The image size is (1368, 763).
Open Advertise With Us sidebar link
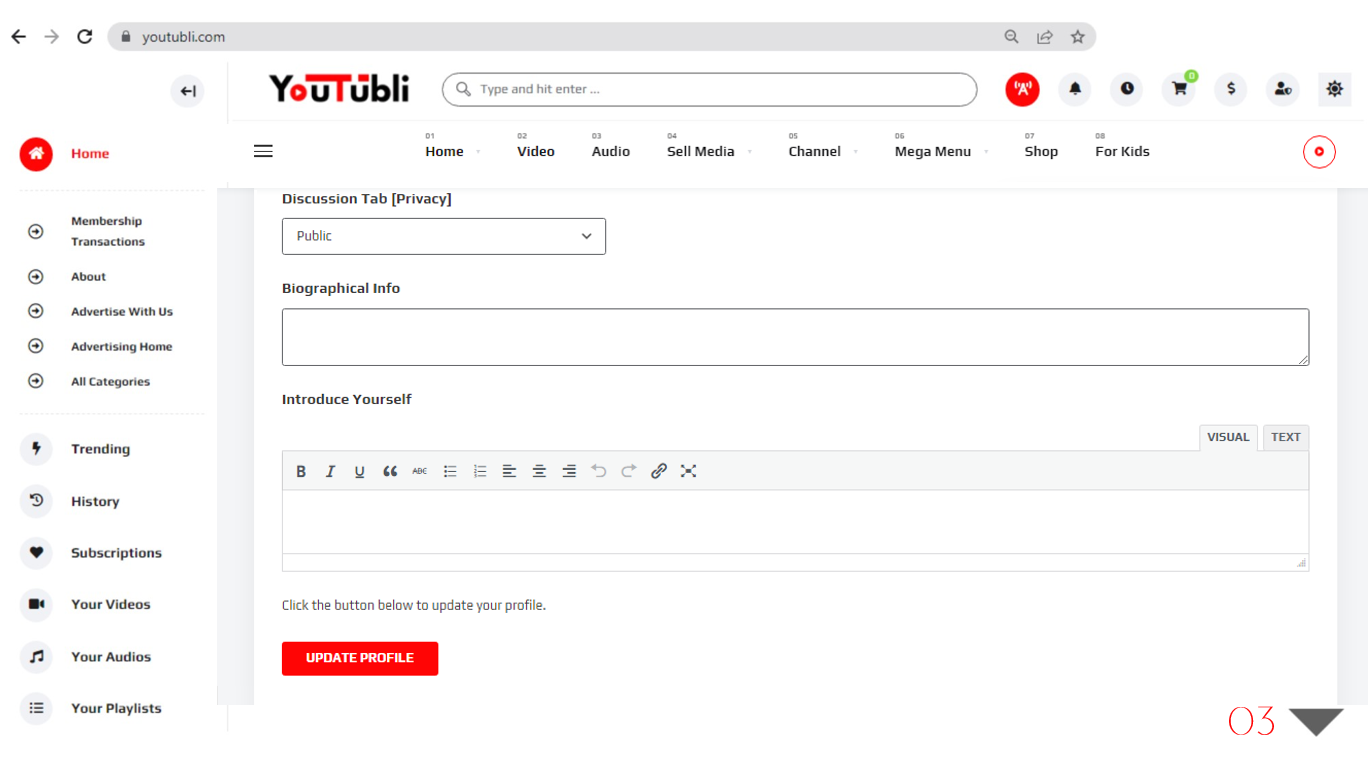(x=122, y=312)
